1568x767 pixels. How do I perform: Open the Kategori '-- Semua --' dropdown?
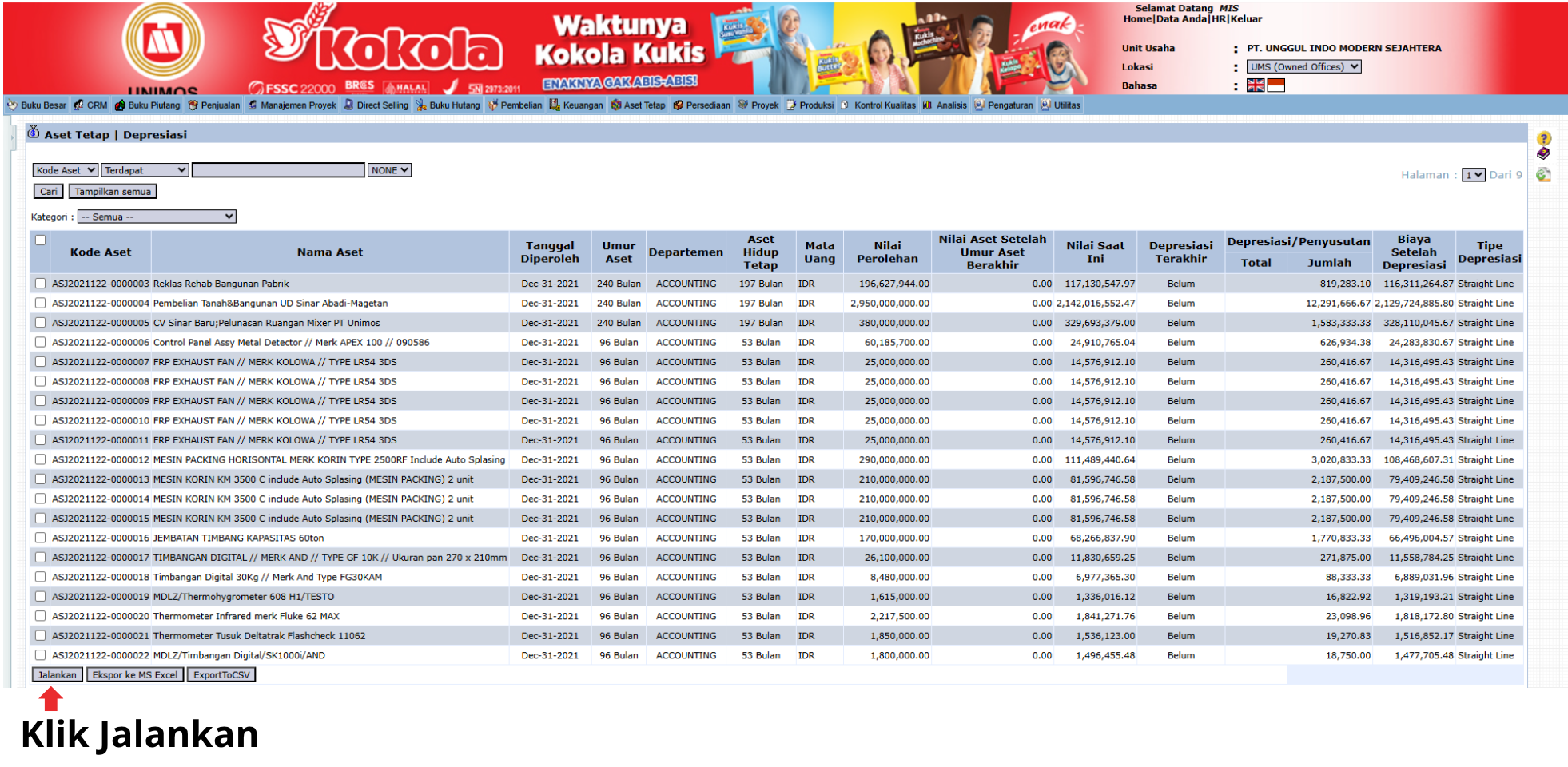tap(157, 216)
